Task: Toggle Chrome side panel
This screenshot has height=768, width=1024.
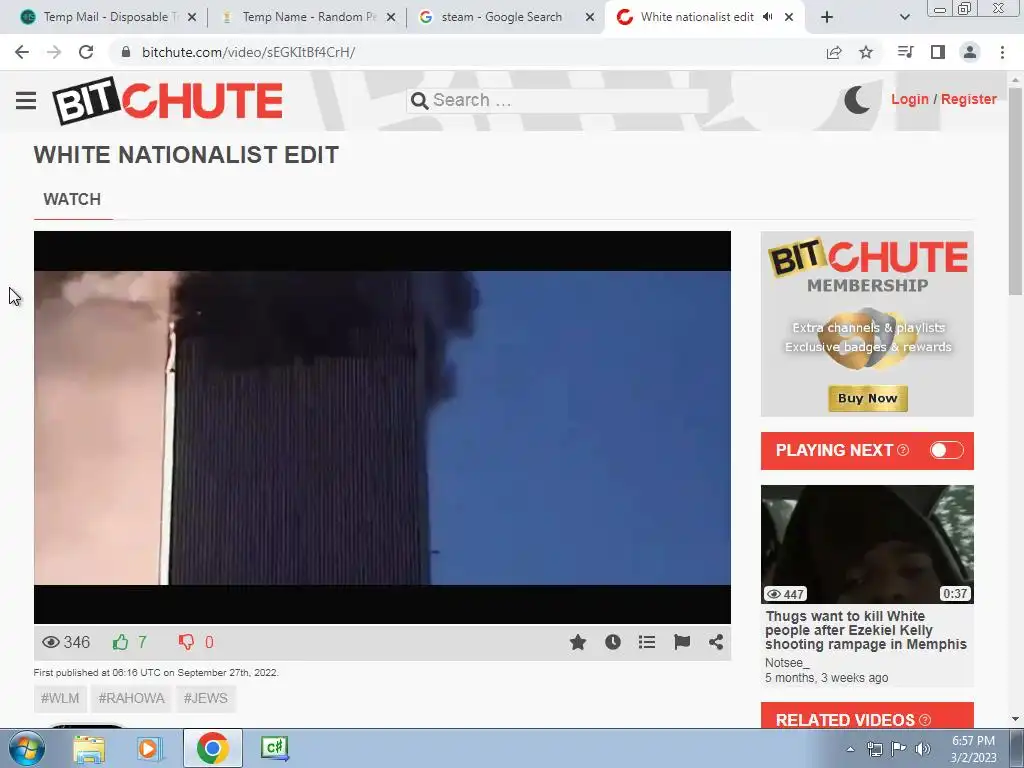Action: [x=938, y=52]
